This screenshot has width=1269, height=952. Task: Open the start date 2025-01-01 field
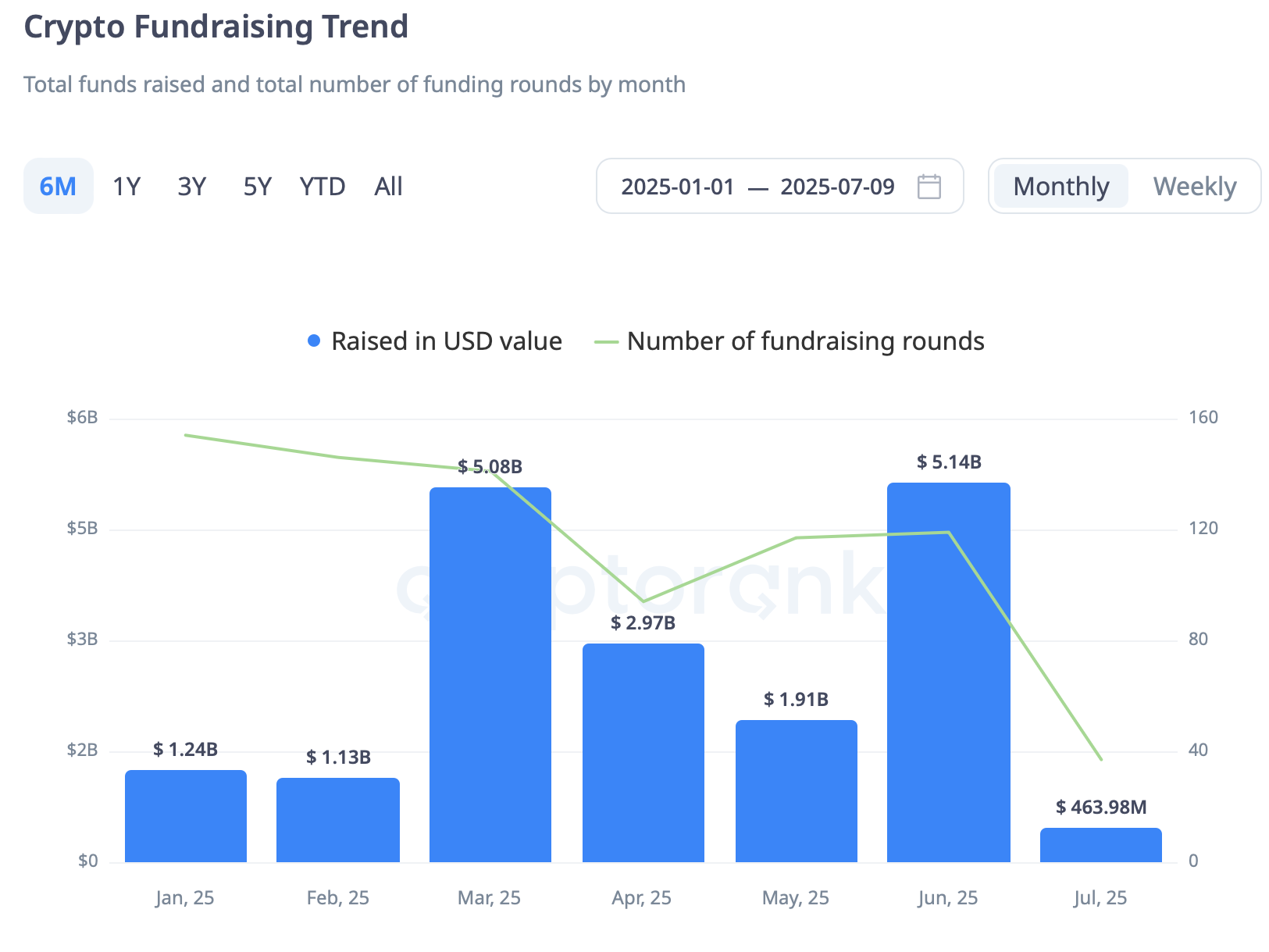pos(678,187)
